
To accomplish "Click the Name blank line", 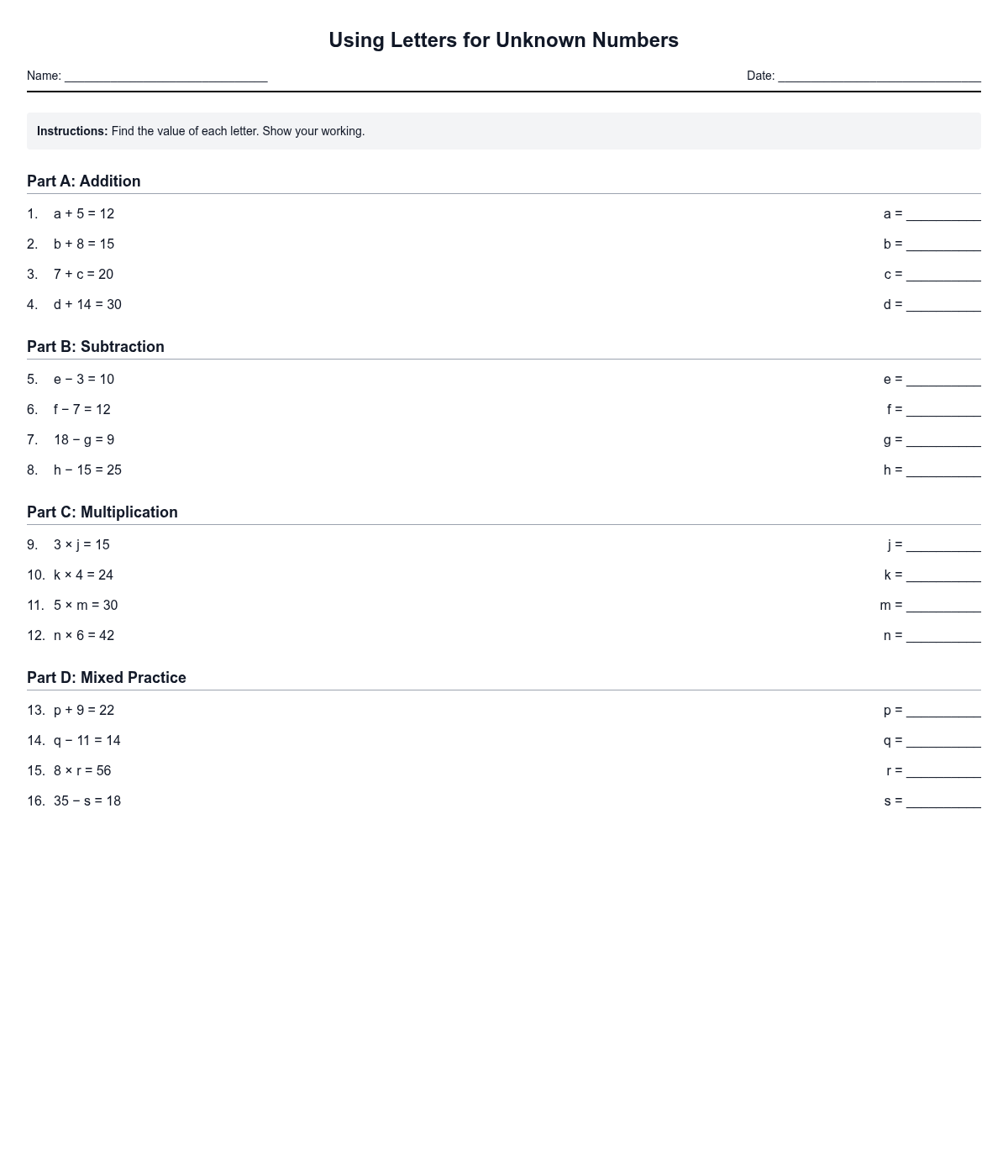I will [x=165, y=76].
